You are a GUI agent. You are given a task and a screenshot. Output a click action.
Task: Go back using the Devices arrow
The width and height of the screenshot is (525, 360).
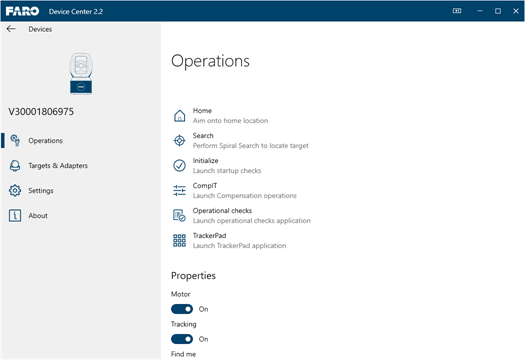coord(11,29)
